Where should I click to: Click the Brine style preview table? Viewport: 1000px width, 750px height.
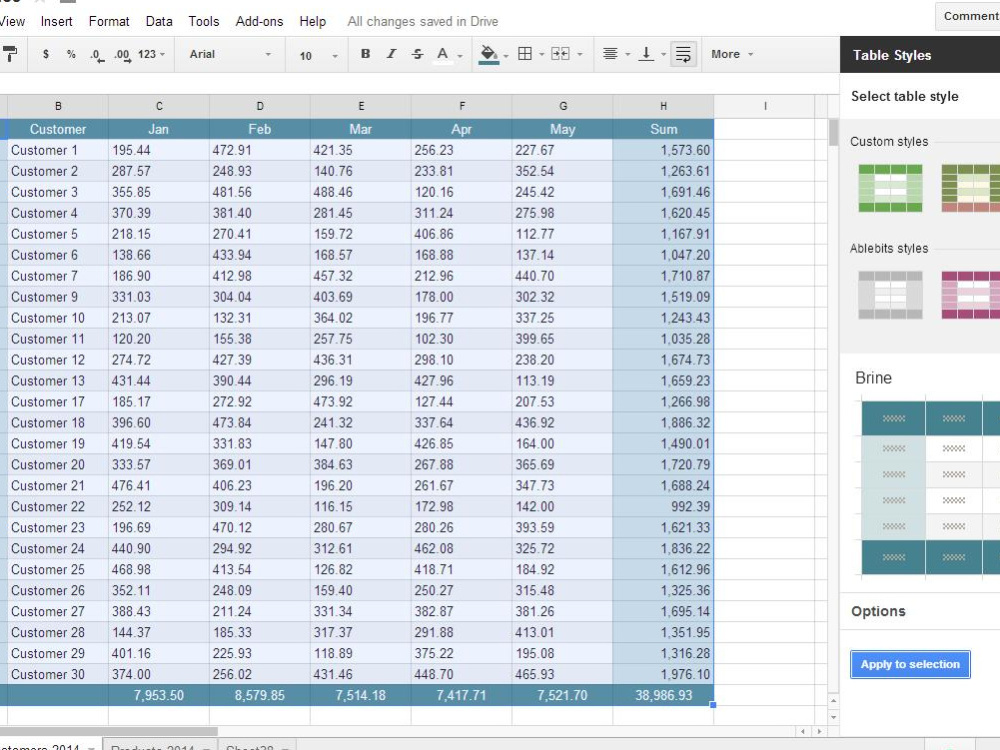pos(930,488)
